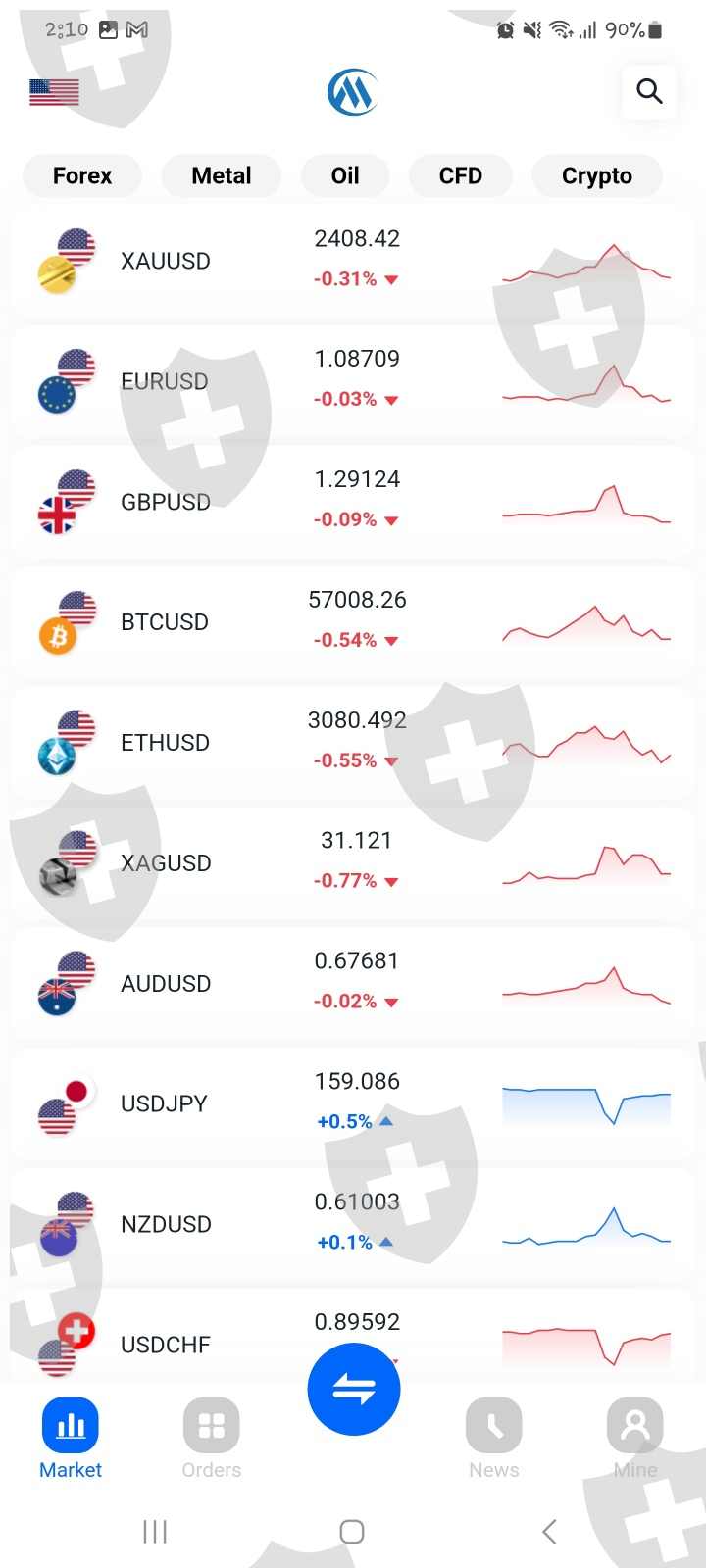Image resolution: width=706 pixels, height=1568 pixels.
Task: Select the CFD category tab
Action: [460, 175]
